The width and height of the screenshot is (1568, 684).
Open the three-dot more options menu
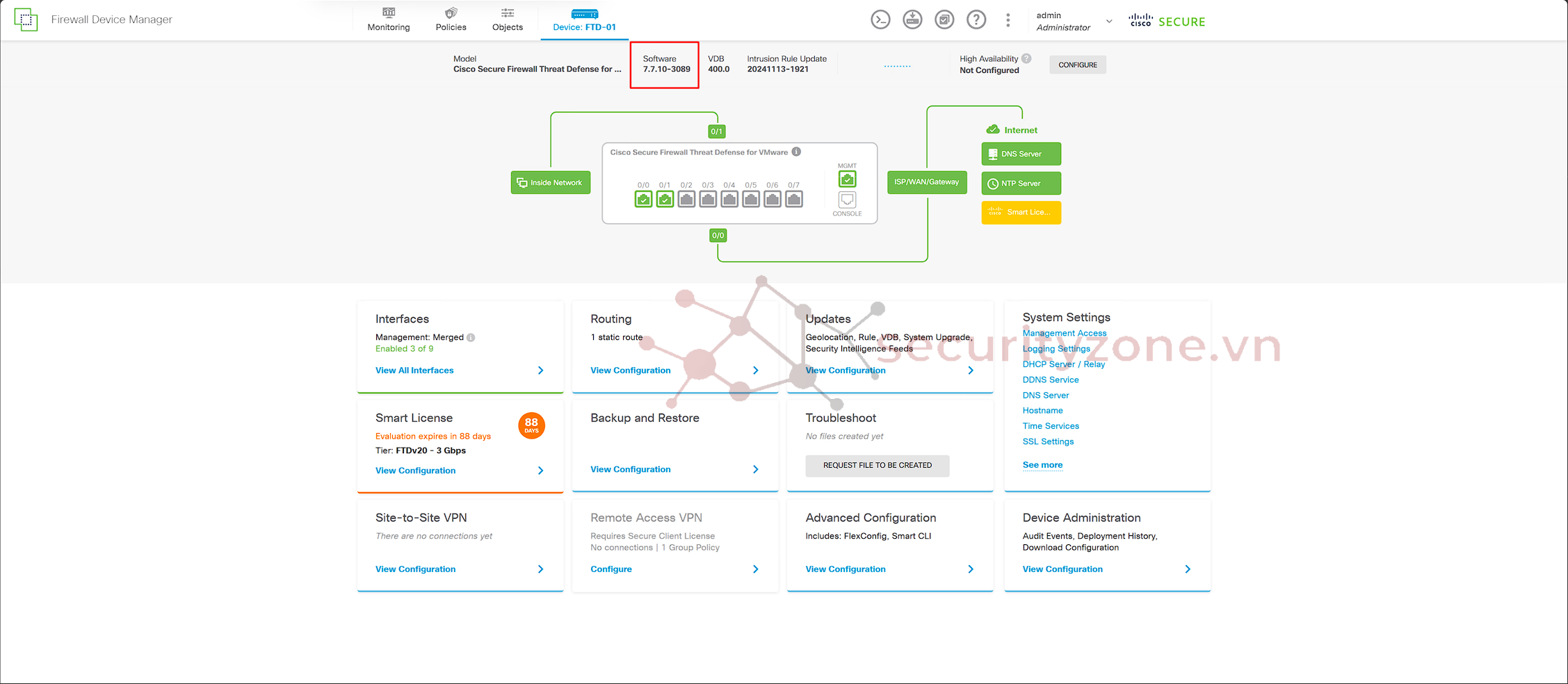click(x=1008, y=20)
